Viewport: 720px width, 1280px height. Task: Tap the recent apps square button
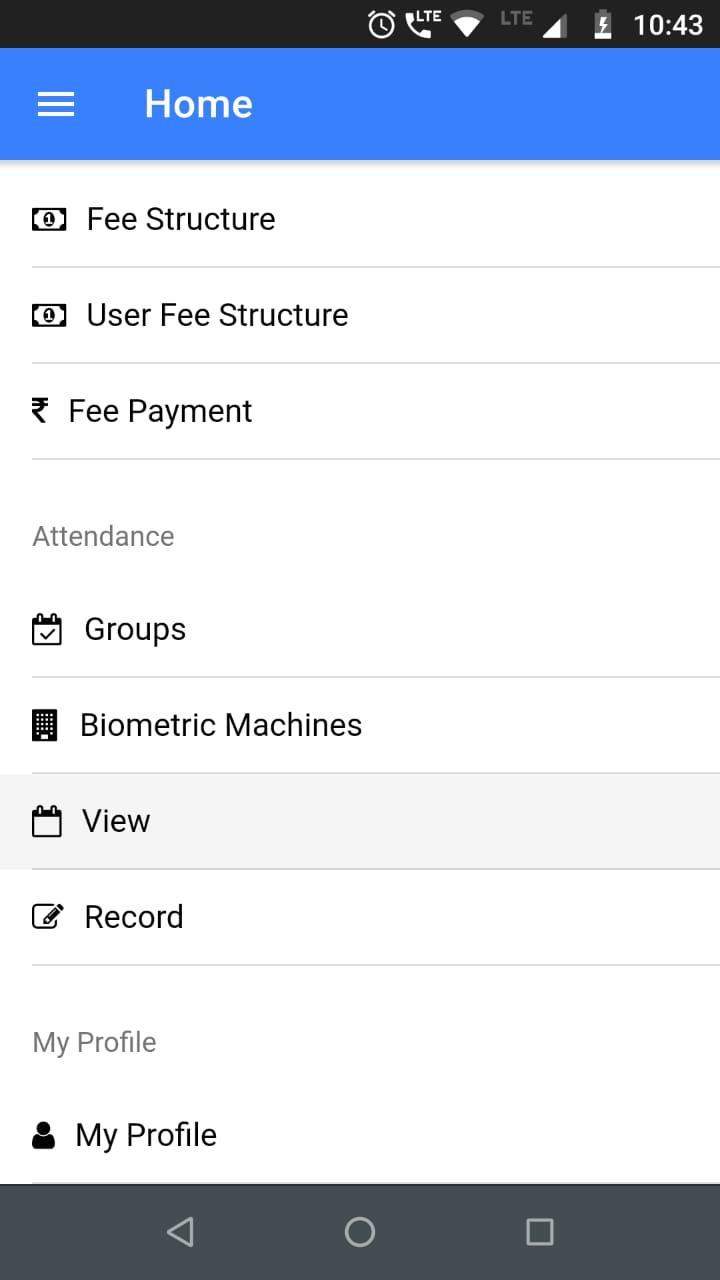click(x=540, y=1232)
